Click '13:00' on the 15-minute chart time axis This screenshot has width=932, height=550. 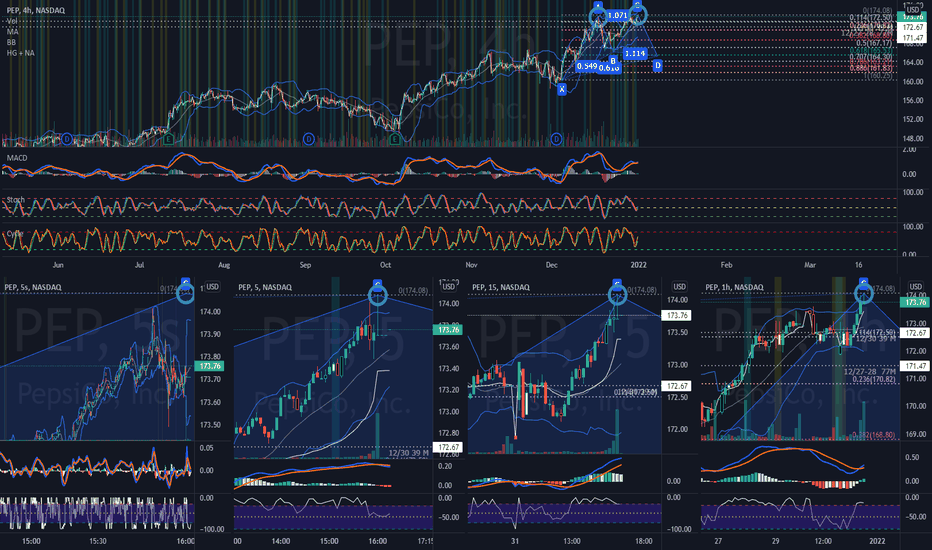[571, 541]
